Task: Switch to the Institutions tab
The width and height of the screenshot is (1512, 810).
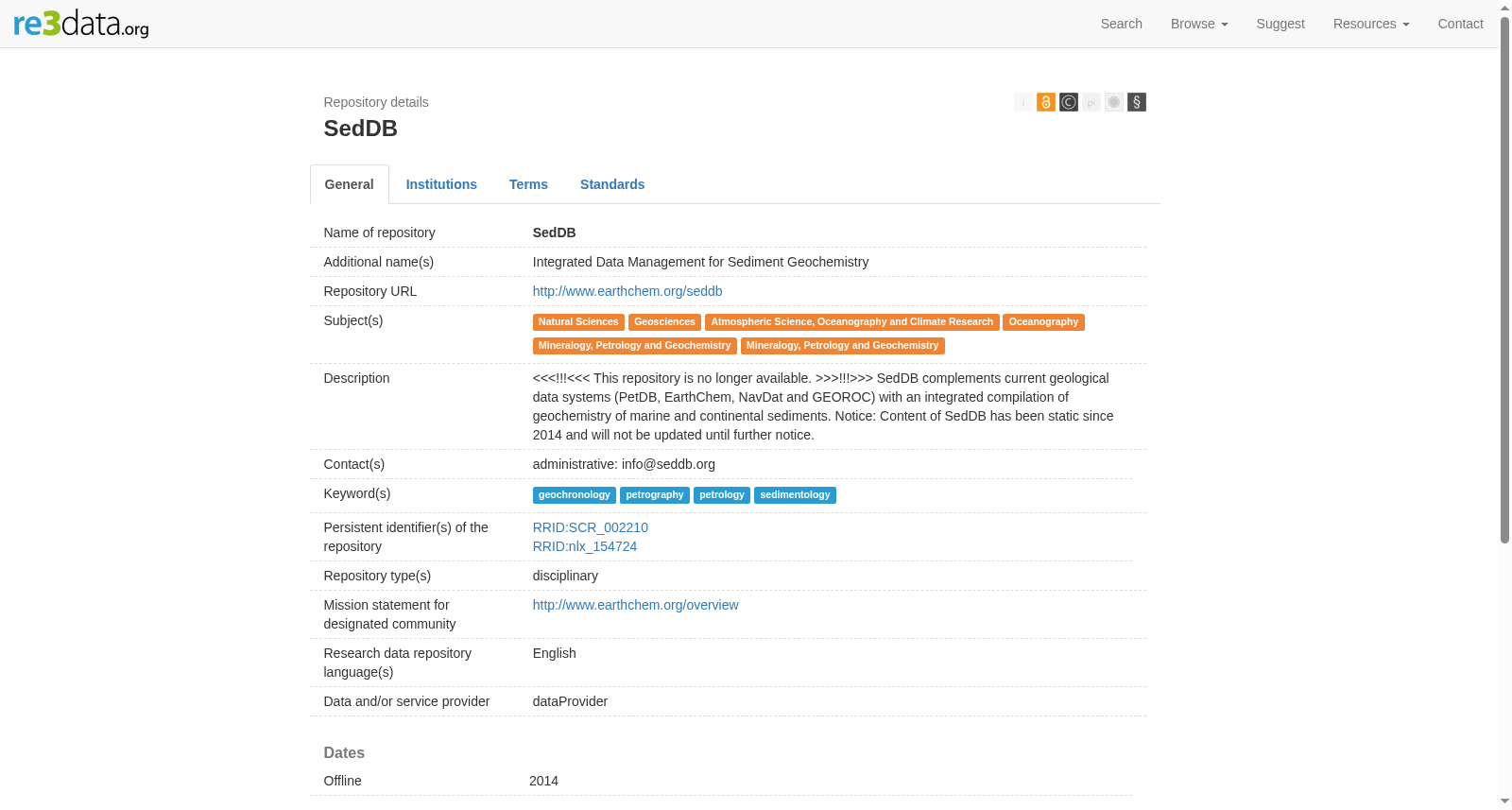Action: coord(441,184)
